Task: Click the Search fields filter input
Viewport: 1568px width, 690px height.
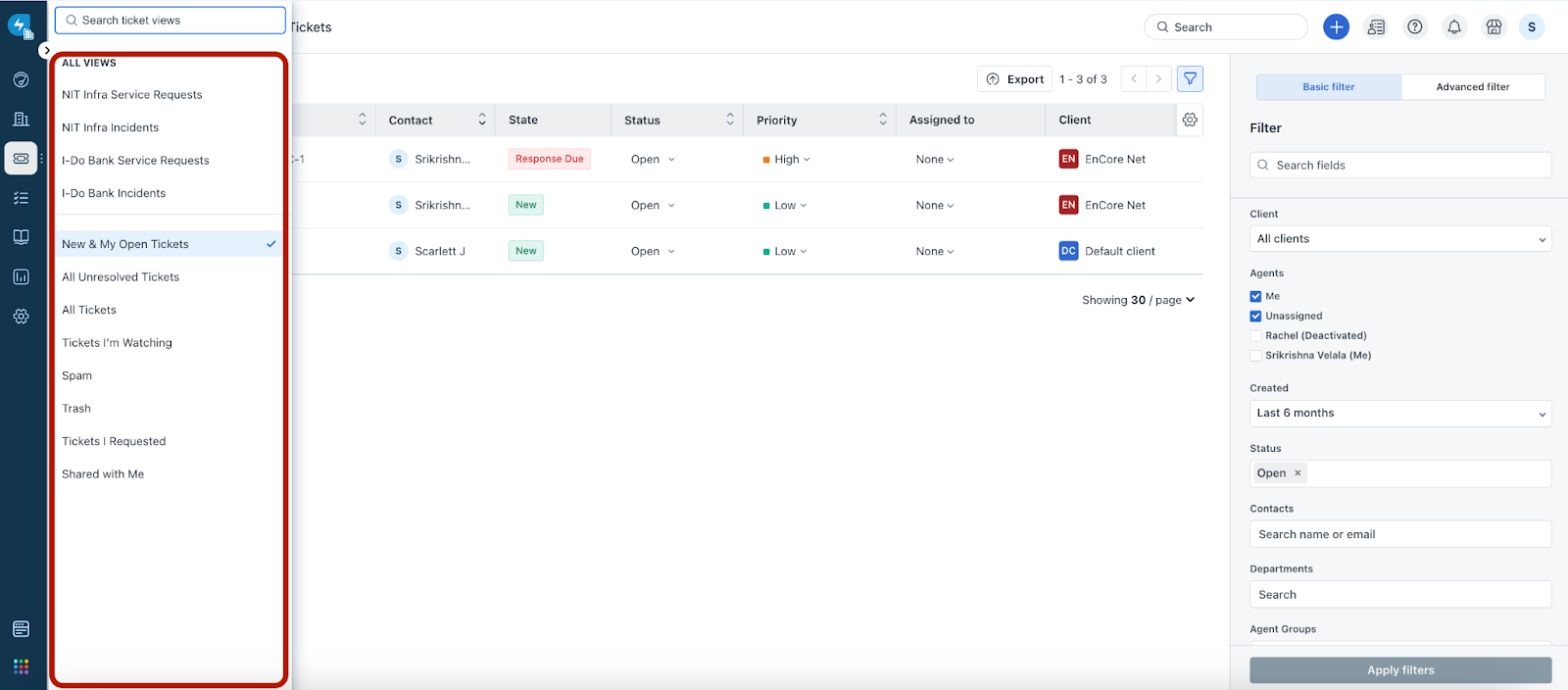Action: [x=1400, y=166]
